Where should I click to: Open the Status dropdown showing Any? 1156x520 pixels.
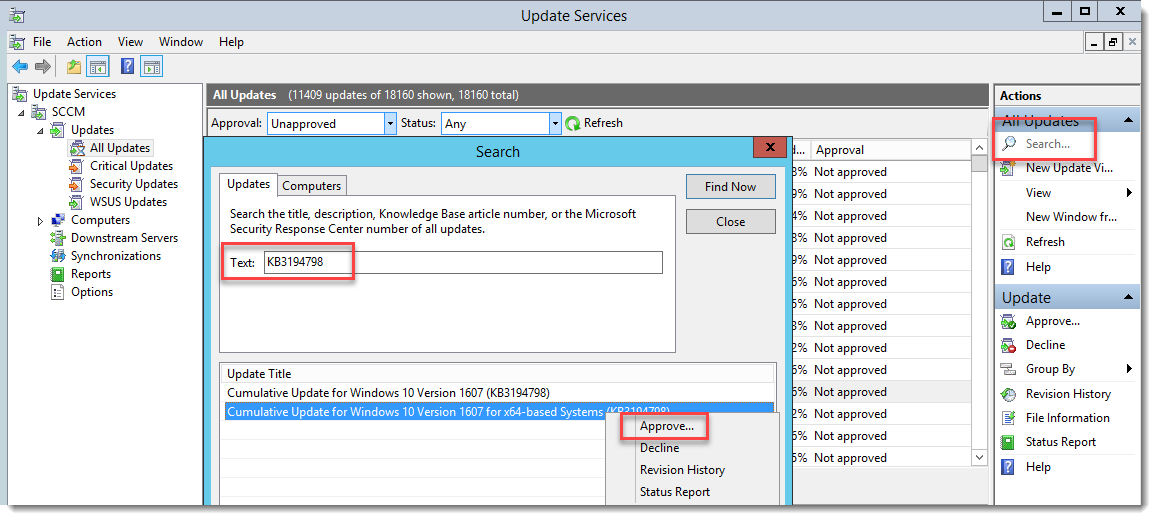pos(555,124)
